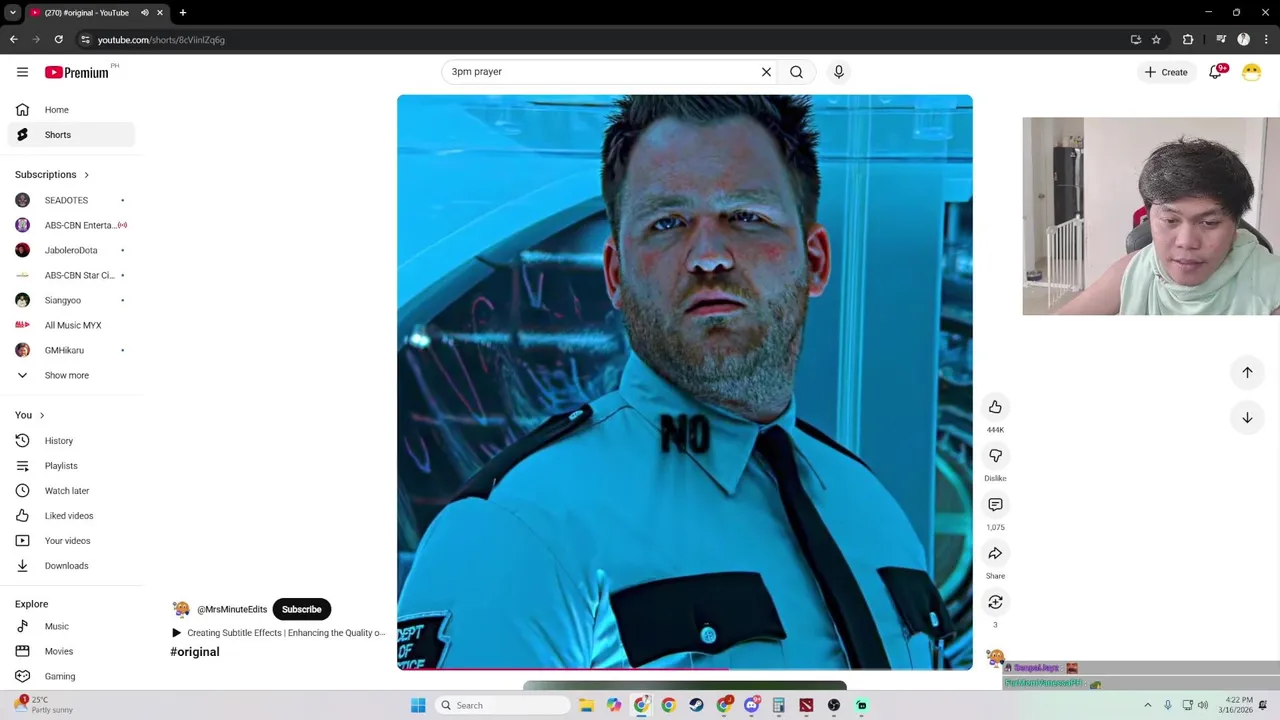This screenshot has width=1280, height=720.
Task: Like this Short with thumbs up
Action: 995,407
